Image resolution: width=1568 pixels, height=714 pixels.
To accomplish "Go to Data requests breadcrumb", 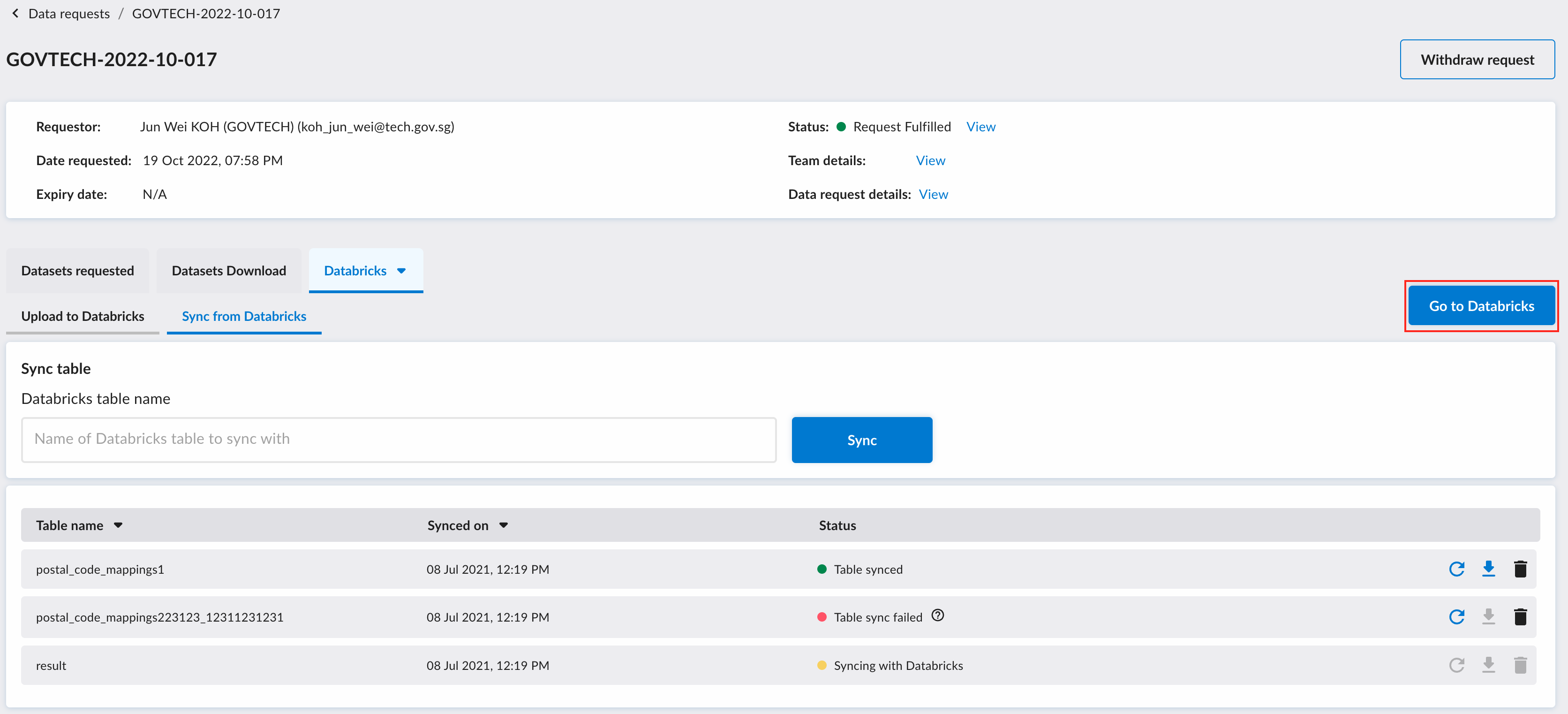I will tap(69, 14).
